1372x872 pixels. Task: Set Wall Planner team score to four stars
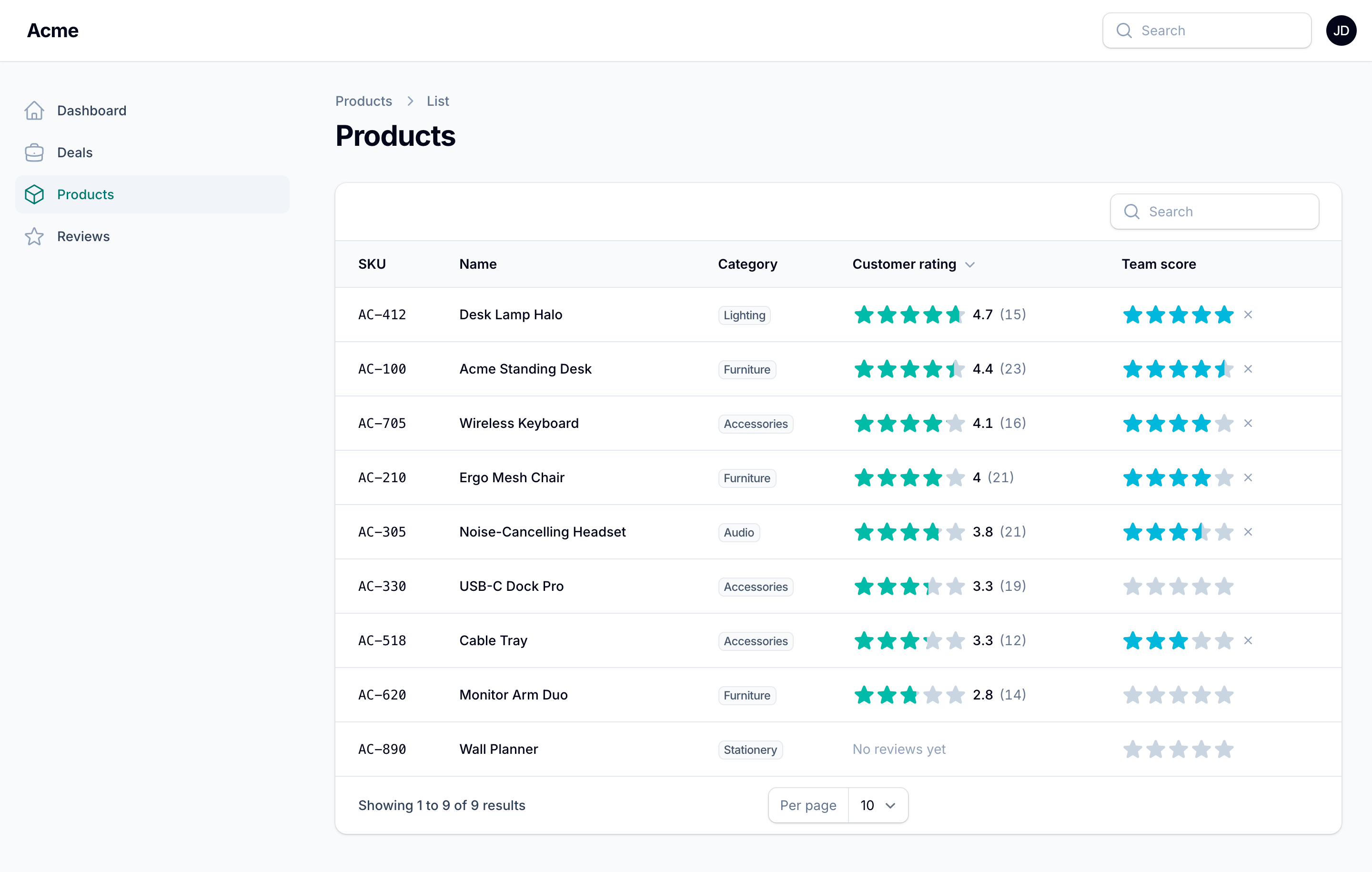click(1201, 749)
